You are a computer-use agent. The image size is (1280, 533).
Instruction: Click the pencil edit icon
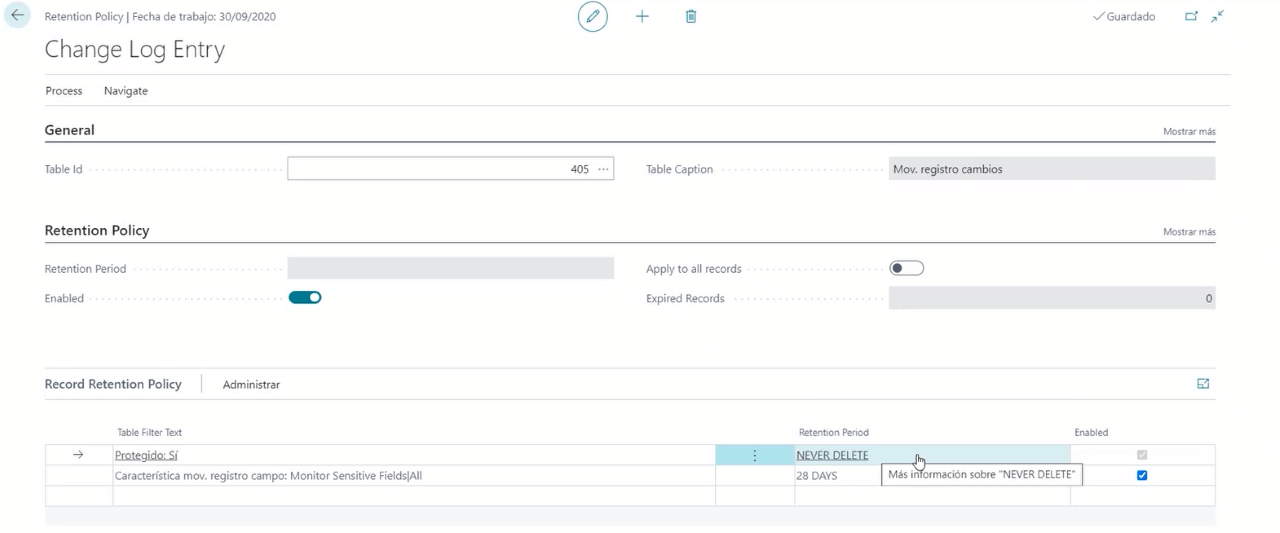593,17
